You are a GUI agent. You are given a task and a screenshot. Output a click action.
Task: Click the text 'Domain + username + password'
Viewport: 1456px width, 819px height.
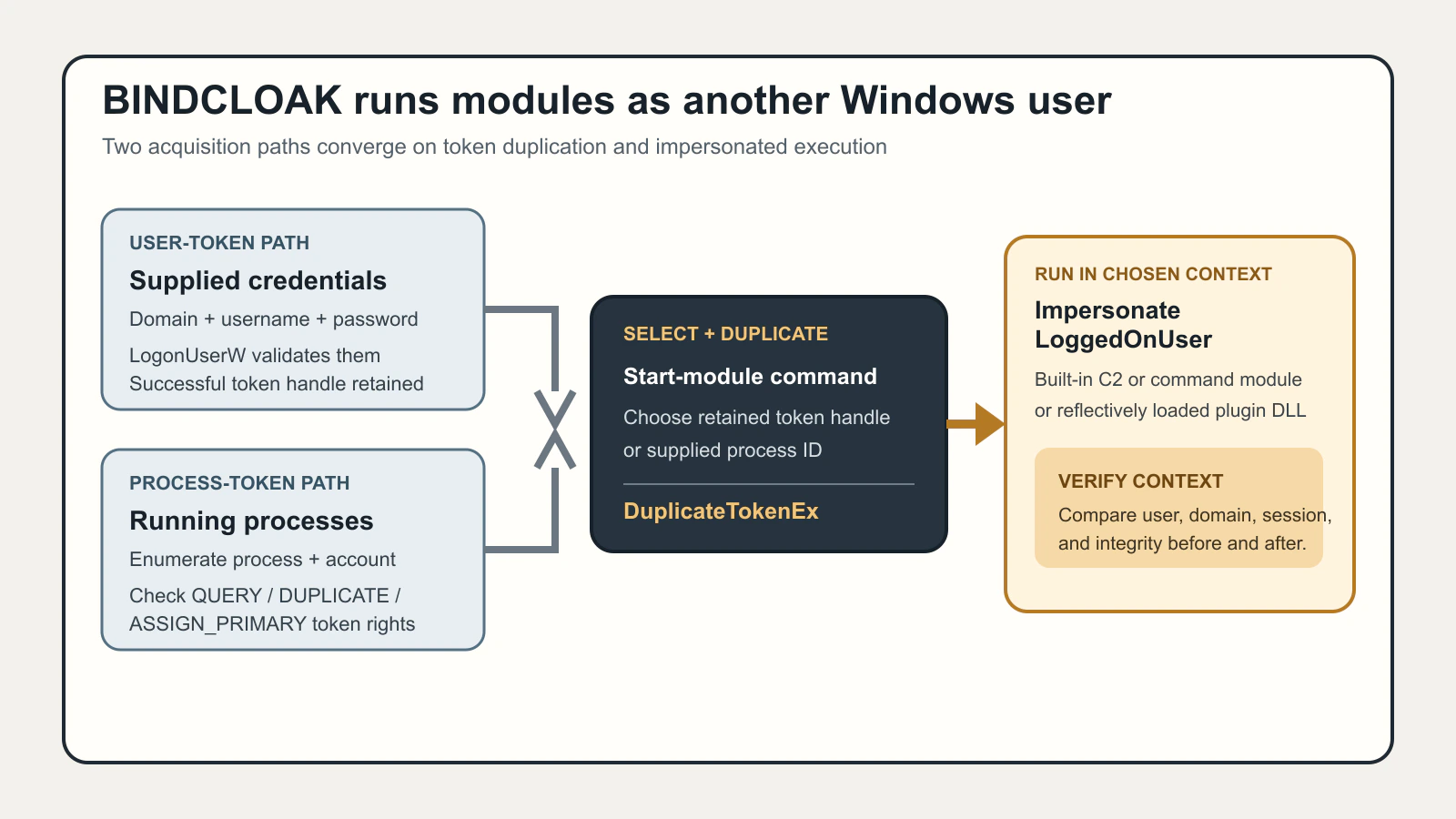coord(273,319)
